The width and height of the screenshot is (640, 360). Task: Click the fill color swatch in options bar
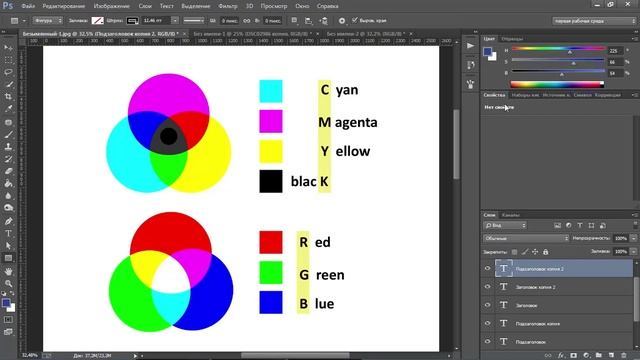pos(97,20)
